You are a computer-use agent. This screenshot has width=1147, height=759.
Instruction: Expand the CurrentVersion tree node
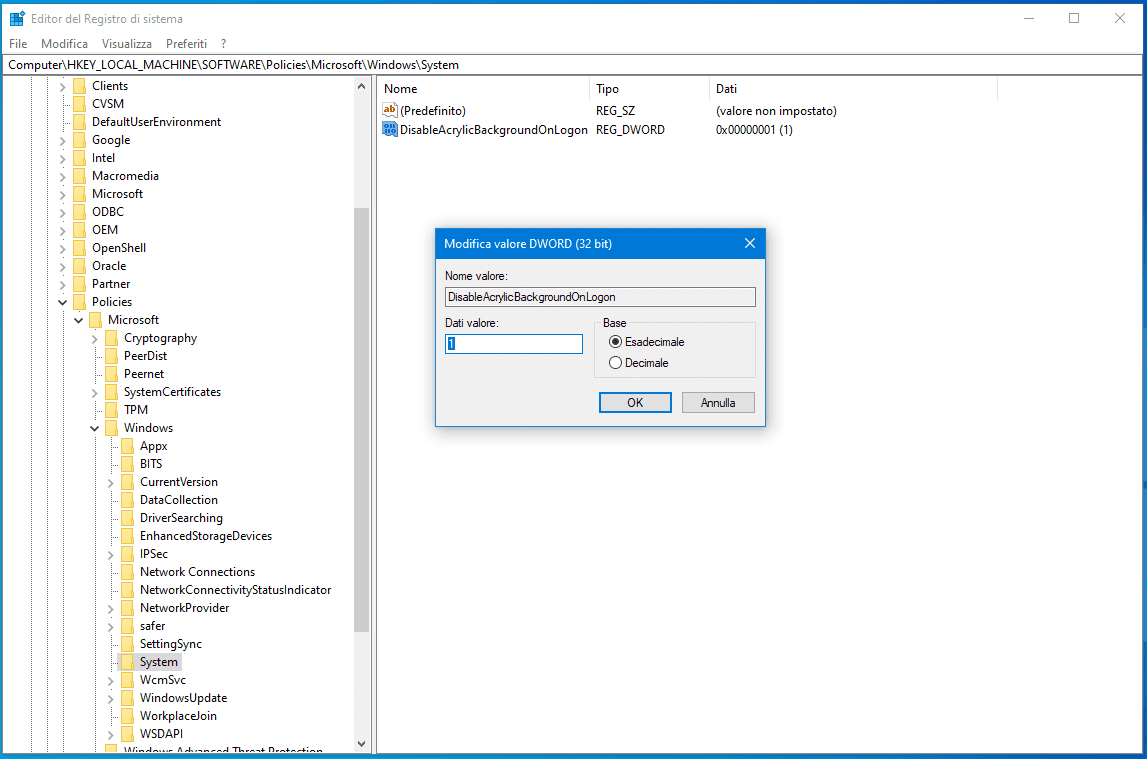click(x=111, y=482)
